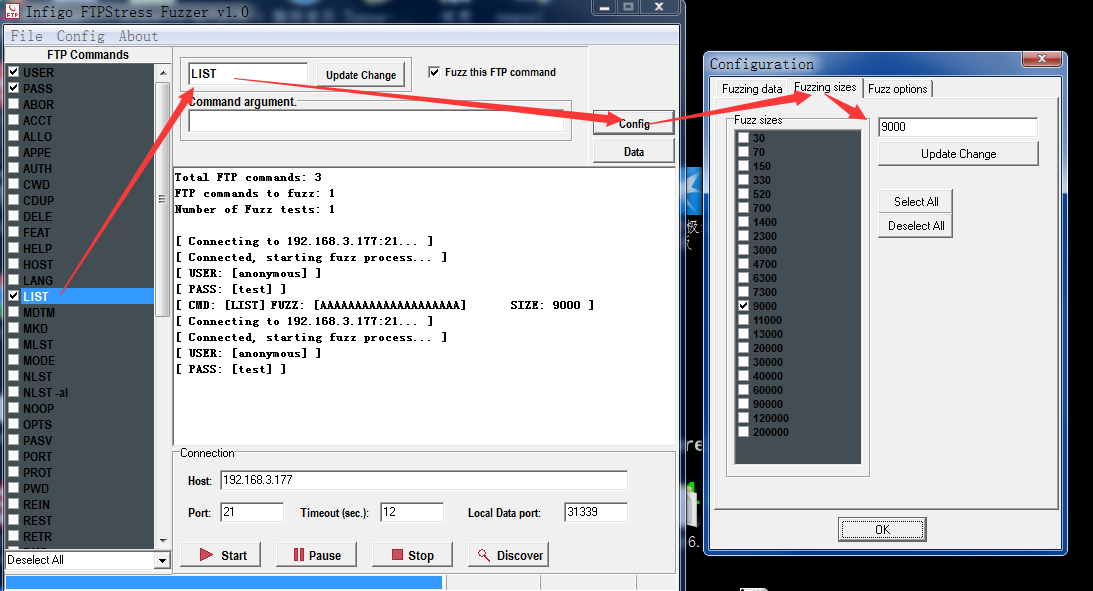1093x591 pixels.
Task: Check the 11000 fuzz size
Action: [744, 320]
